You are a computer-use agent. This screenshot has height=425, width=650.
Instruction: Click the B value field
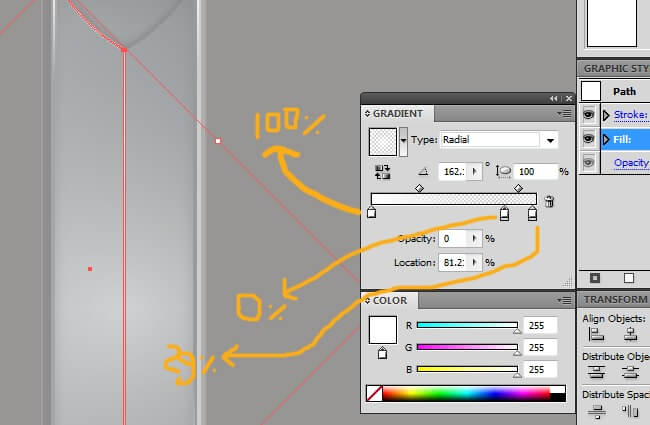(540, 369)
